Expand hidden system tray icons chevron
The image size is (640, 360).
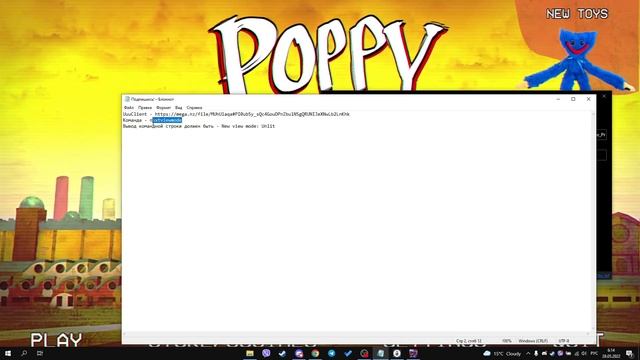click(x=528, y=353)
